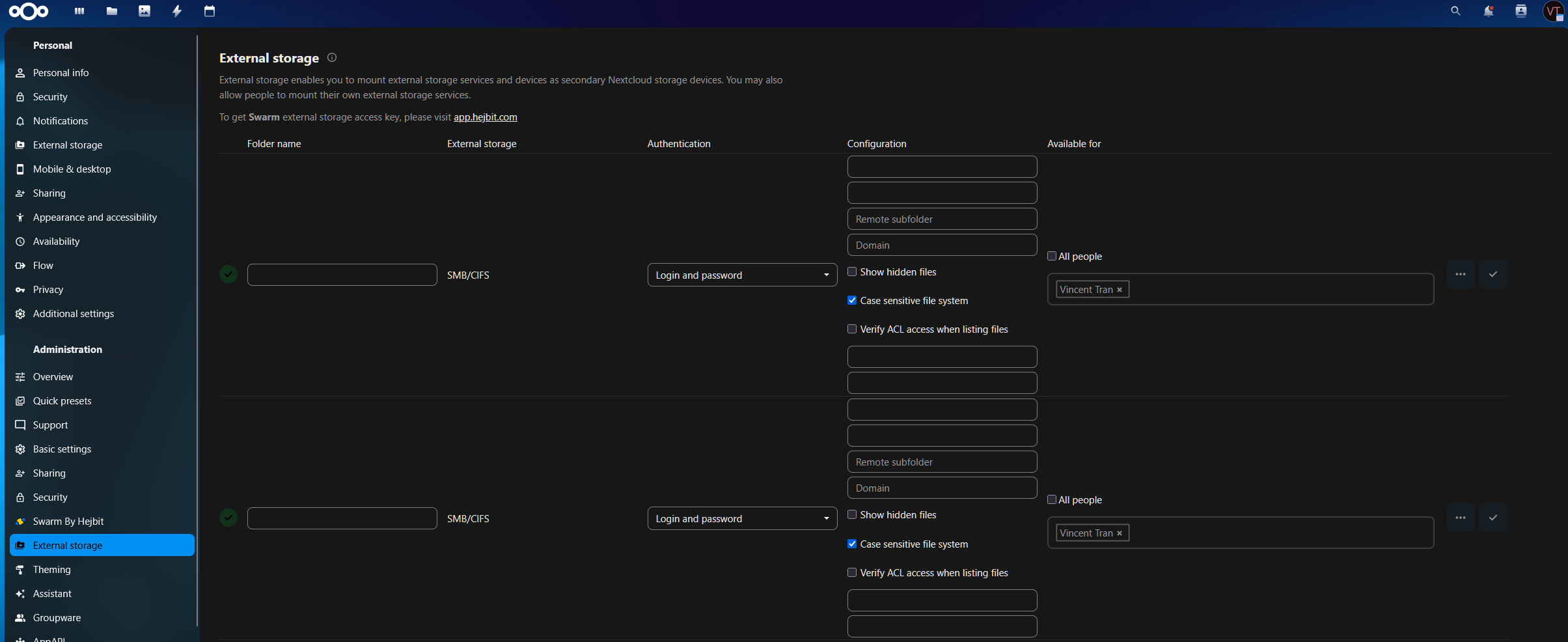Open the Contacts menu icon
Viewport: 1568px width, 642px height.
[x=1521, y=11]
